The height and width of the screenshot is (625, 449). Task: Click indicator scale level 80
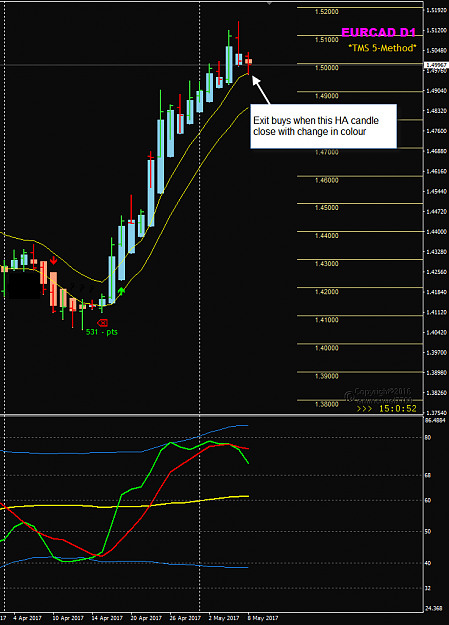pos(428,437)
